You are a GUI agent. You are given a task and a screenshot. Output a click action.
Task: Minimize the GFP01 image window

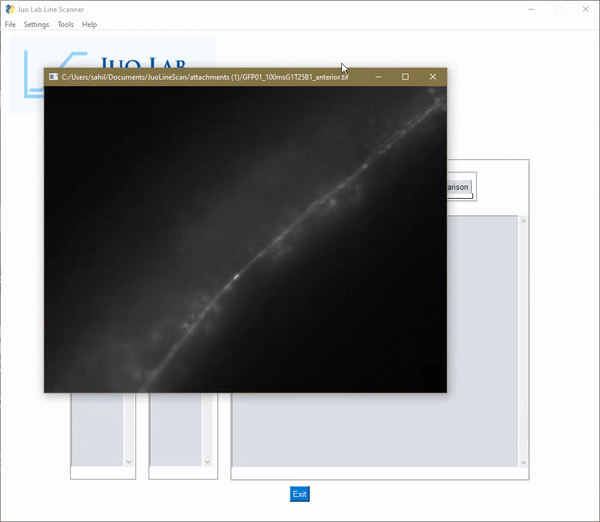tap(378, 76)
